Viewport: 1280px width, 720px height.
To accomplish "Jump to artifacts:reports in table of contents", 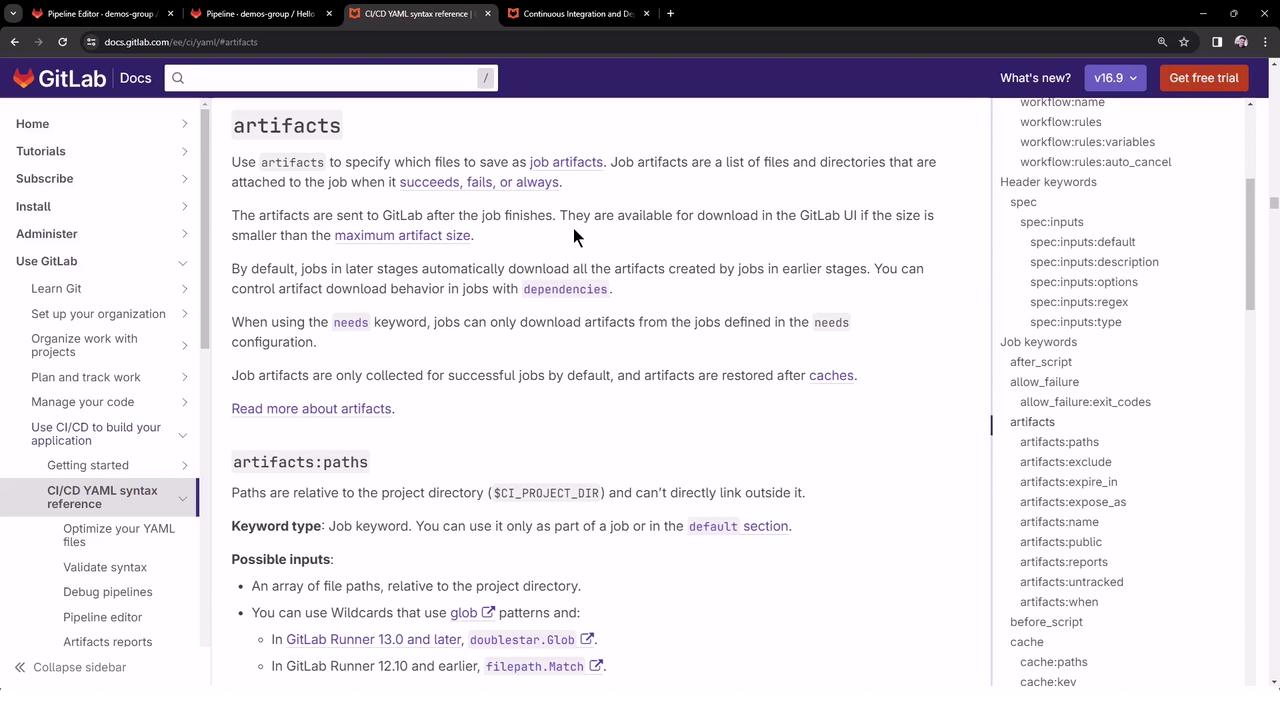I will (x=1064, y=562).
